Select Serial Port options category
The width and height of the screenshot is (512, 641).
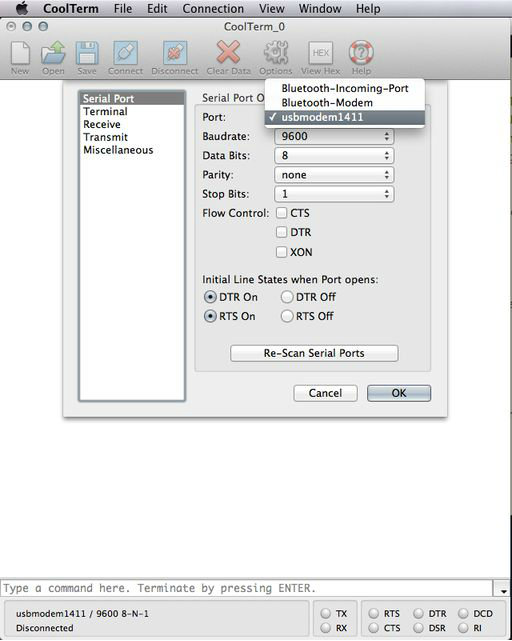[132, 99]
